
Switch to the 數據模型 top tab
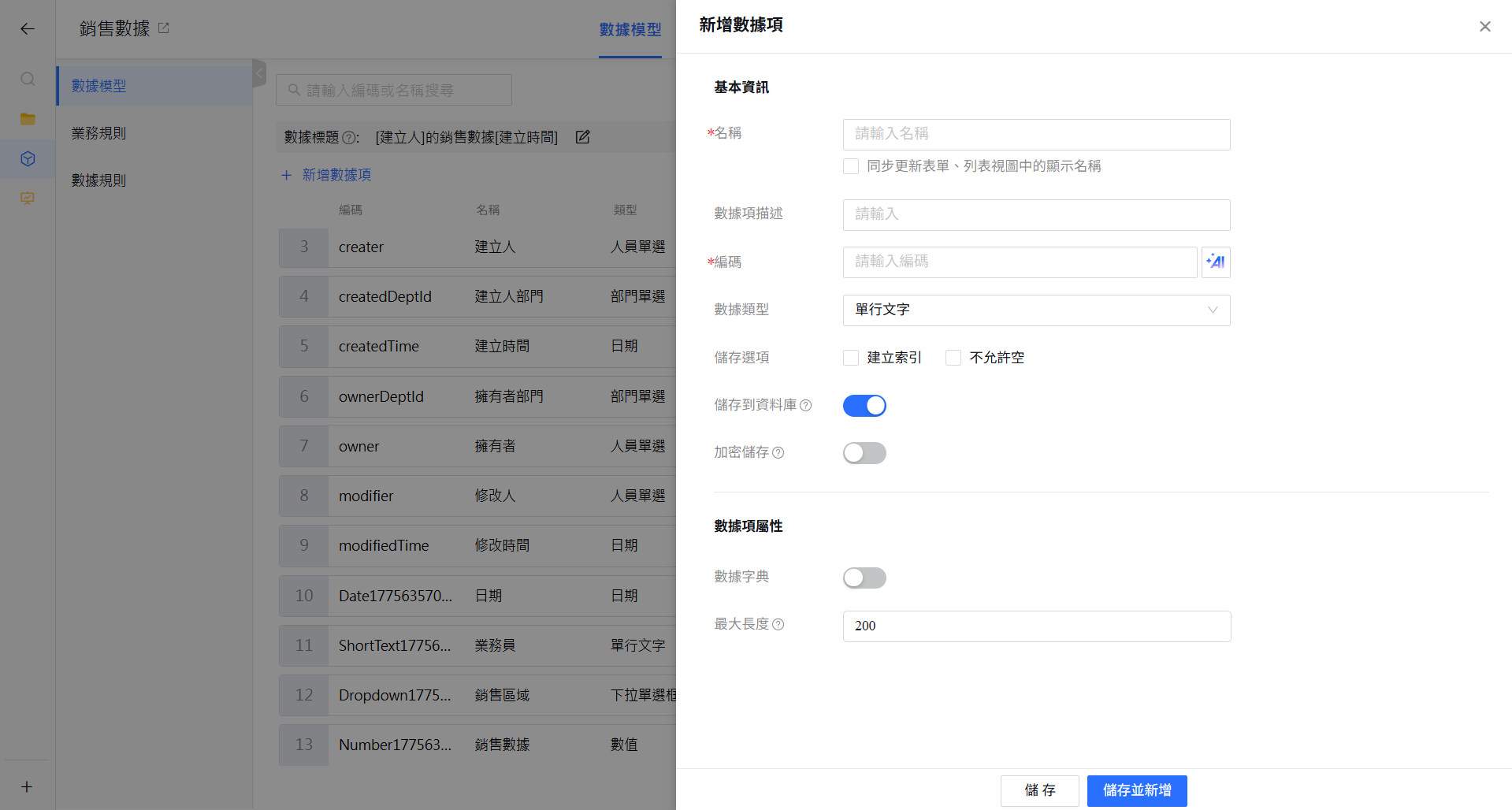pos(630,30)
